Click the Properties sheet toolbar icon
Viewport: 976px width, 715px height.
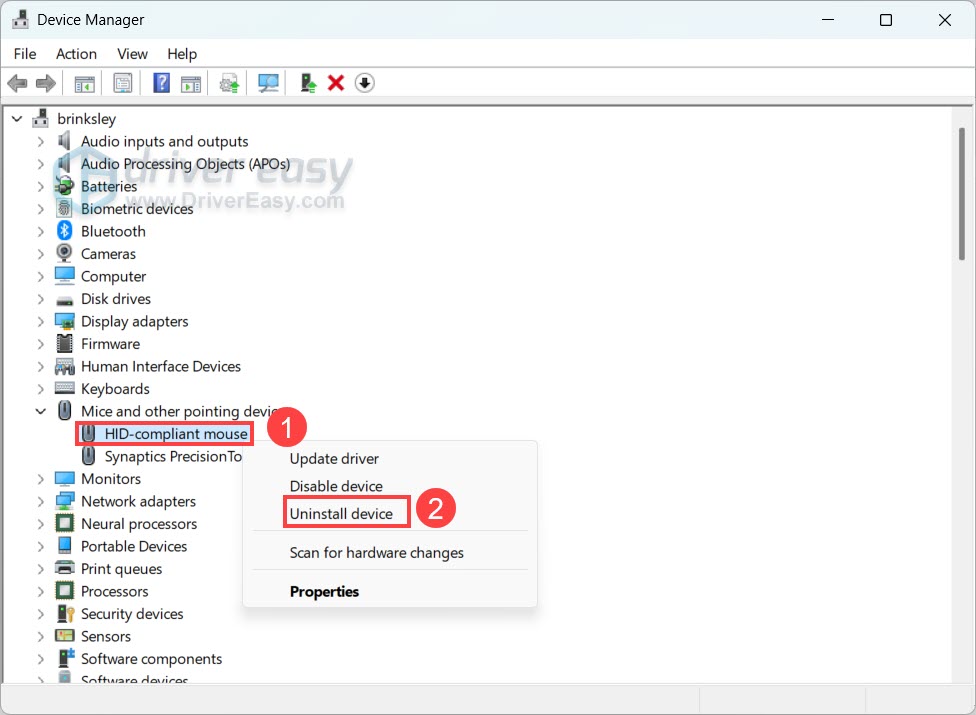point(123,83)
